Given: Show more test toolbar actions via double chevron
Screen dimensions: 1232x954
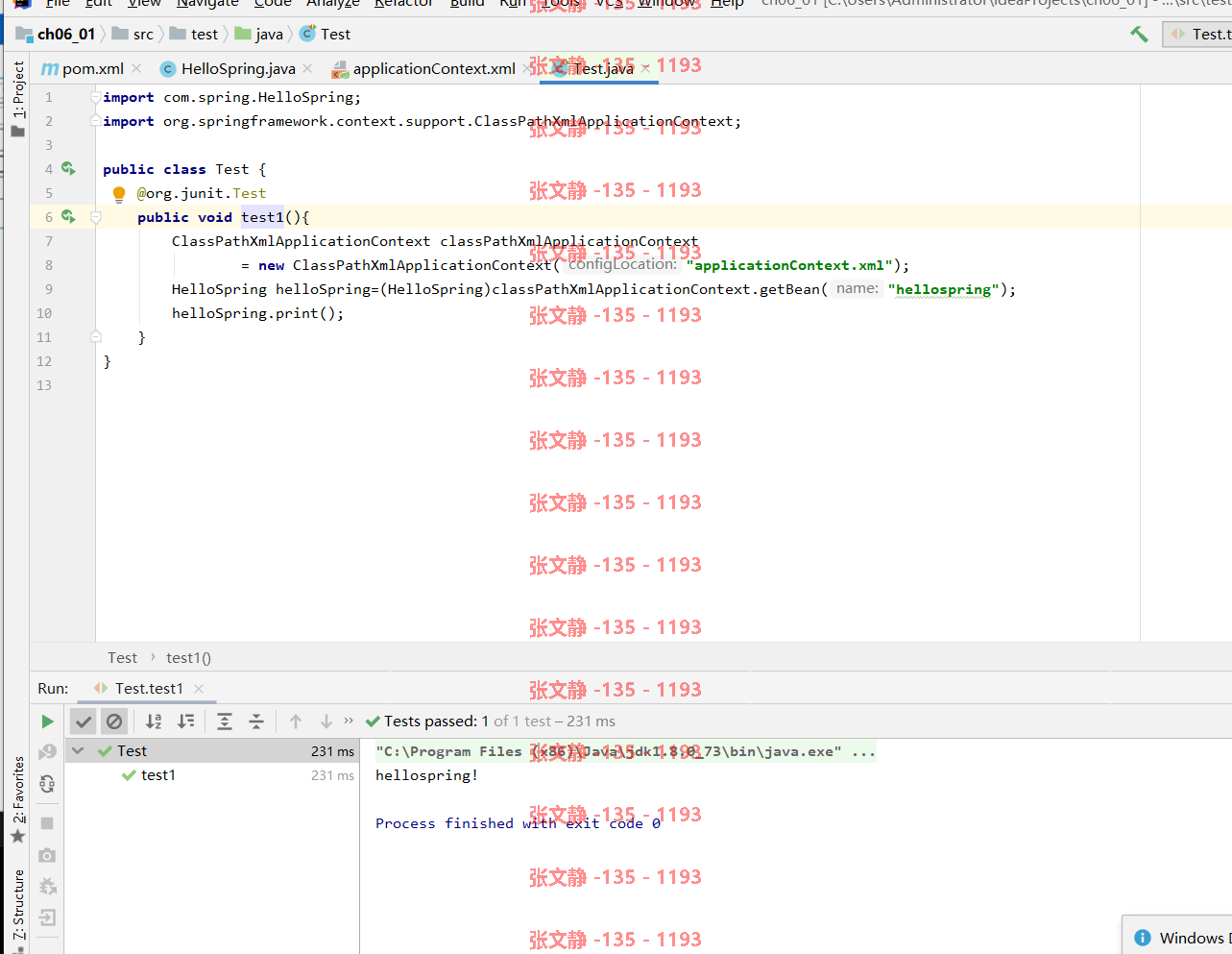Looking at the screenshot, I should click(349, 721).
